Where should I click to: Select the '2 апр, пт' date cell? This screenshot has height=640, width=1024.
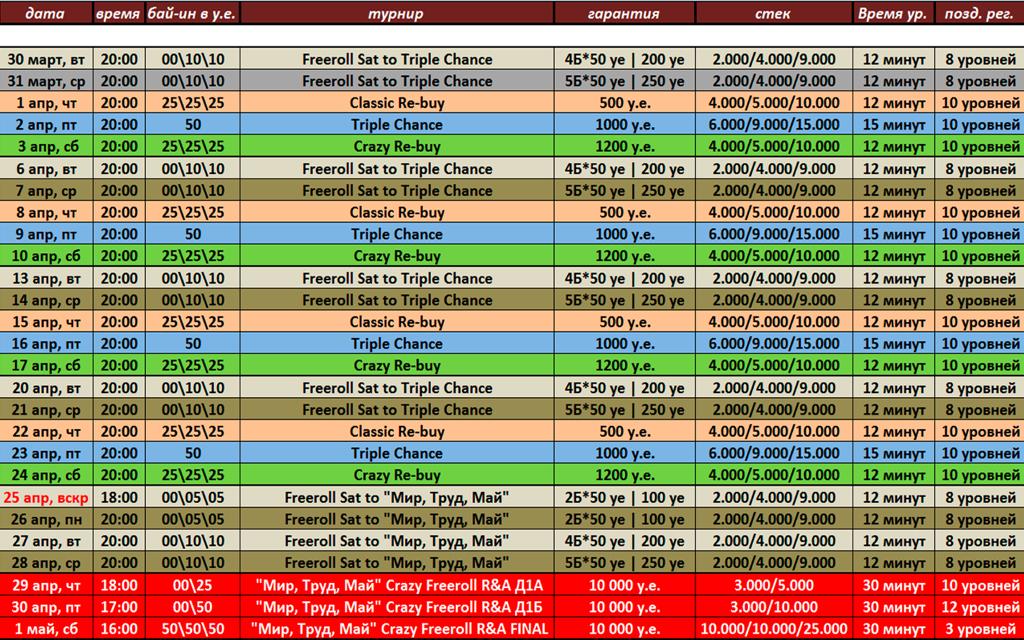pos(46,125)
